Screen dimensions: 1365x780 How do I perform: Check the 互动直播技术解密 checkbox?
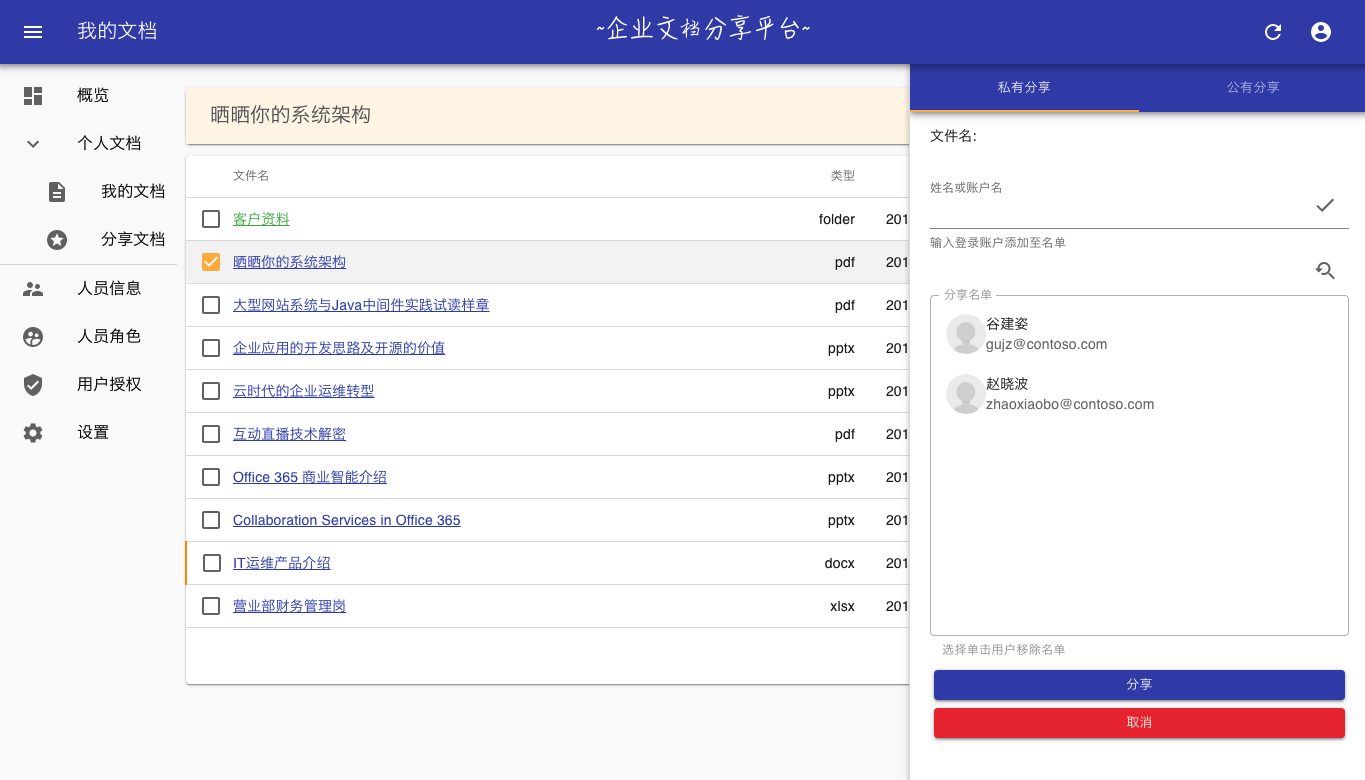(x=211, y=434)
